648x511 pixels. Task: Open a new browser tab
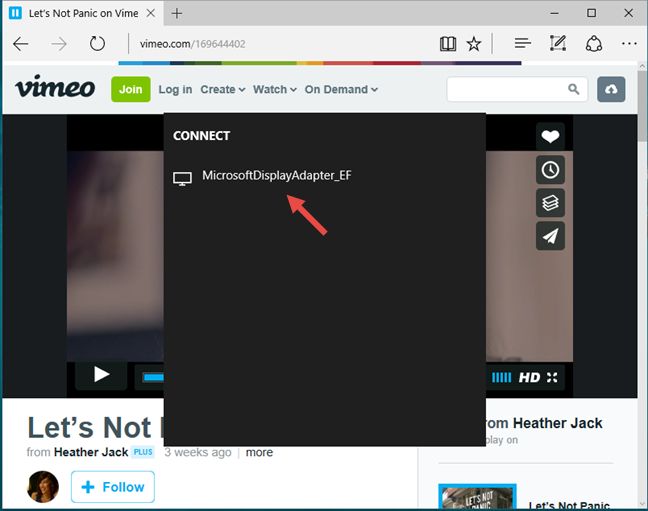(x=177, y=13)
